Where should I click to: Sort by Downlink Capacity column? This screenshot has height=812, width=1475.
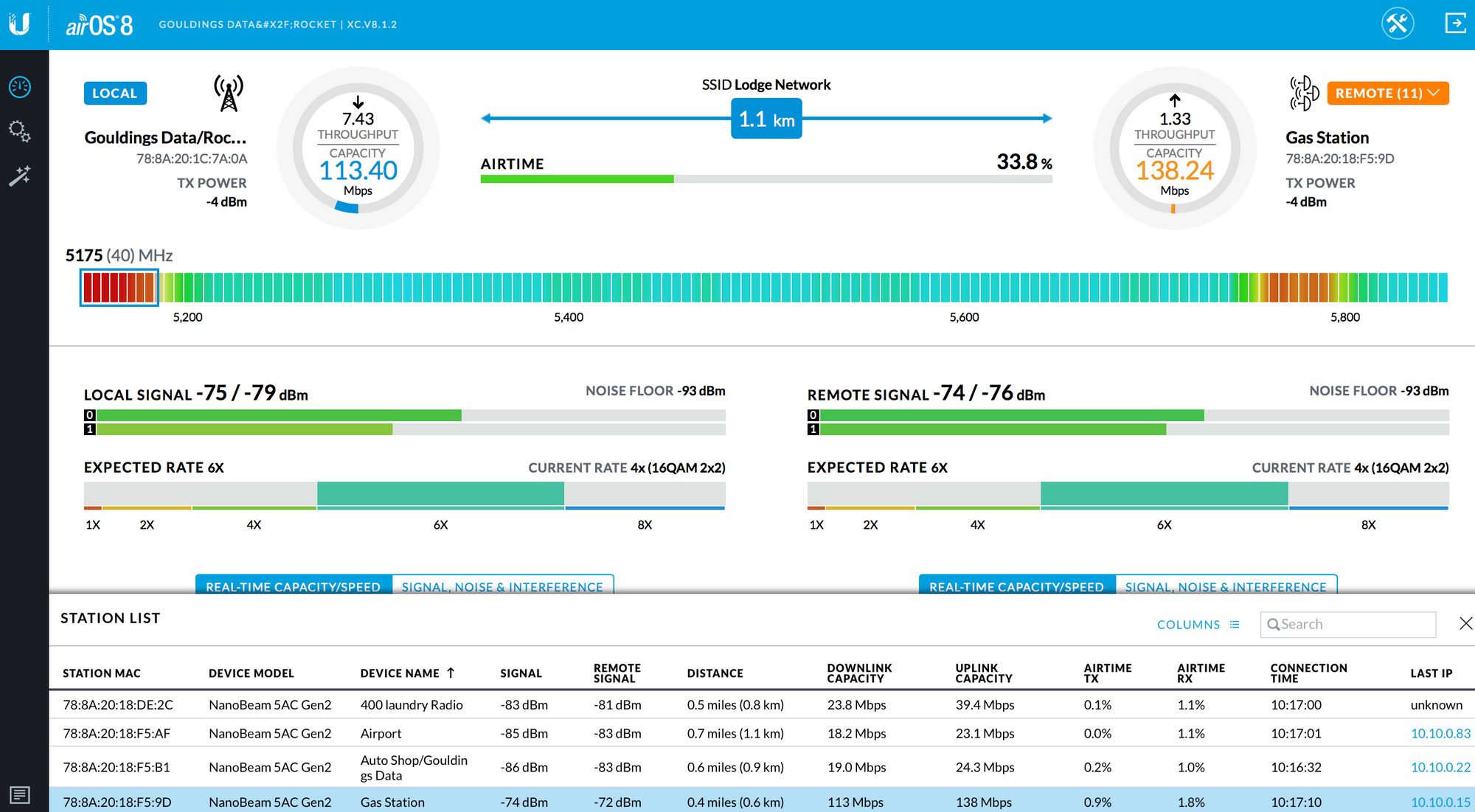859,673
